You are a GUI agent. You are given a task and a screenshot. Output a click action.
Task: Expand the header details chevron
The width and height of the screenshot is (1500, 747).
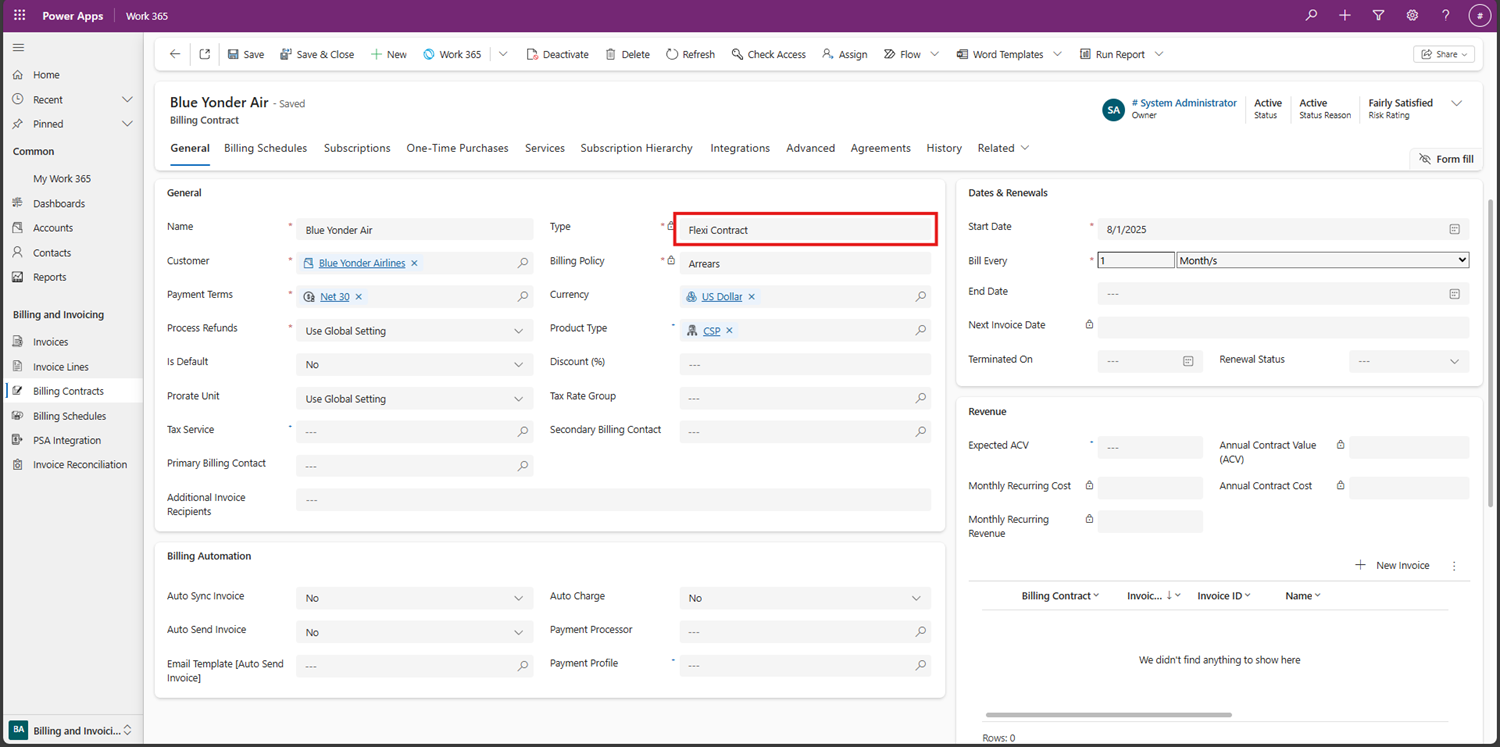1456,103
